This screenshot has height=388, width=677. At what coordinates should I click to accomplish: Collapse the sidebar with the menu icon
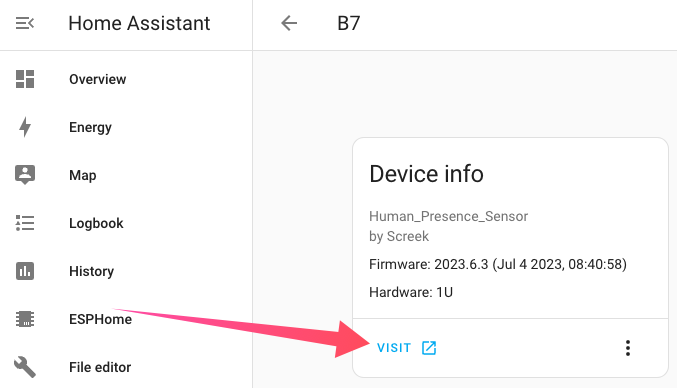point(25,23)
